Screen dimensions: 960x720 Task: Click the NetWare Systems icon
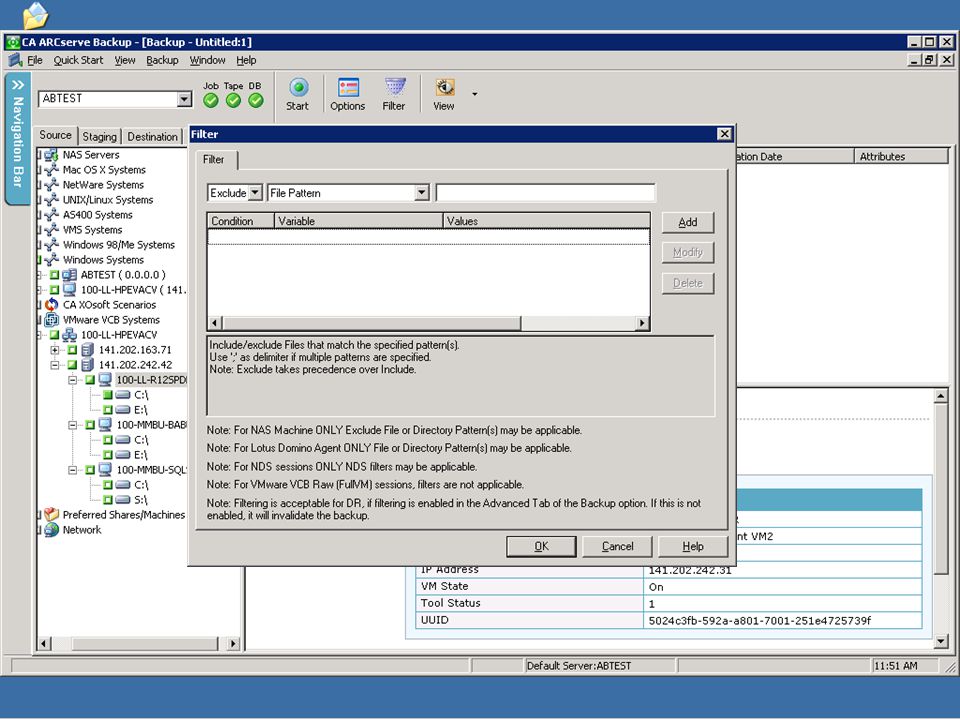pyautogui.click(x=51, y=185)
